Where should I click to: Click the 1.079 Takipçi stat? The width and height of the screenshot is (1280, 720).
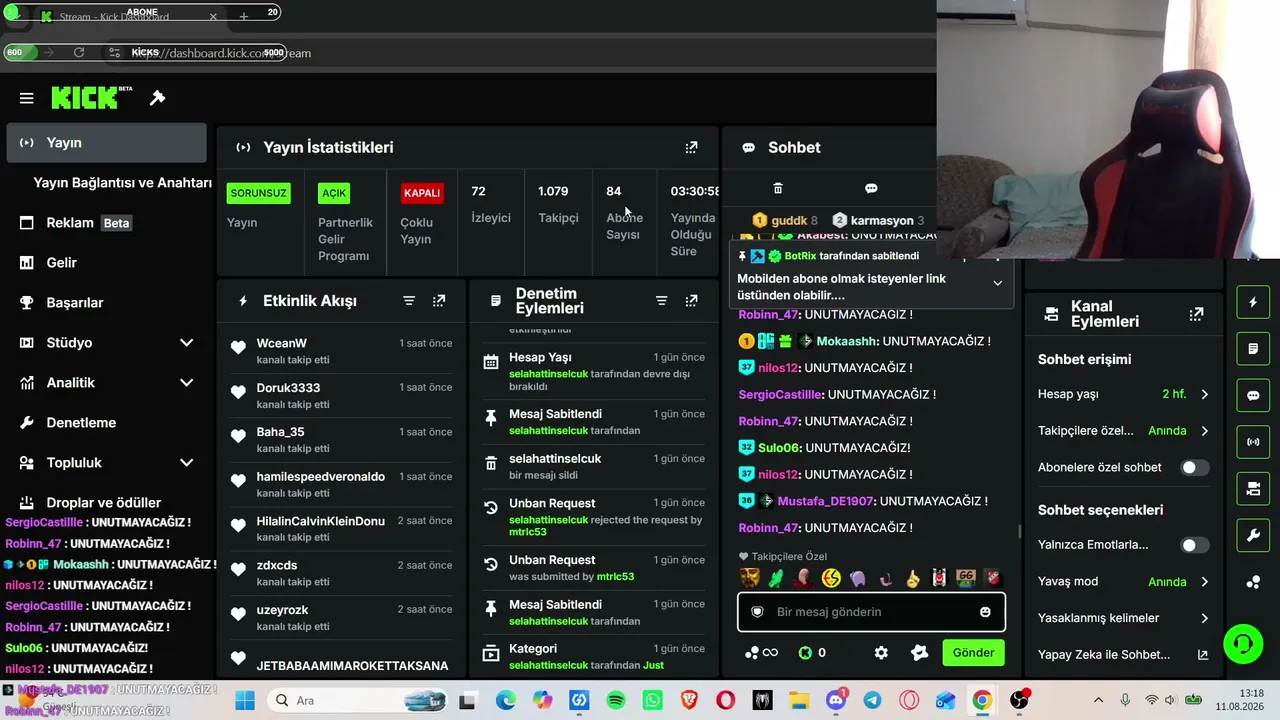tap(558, 204)
